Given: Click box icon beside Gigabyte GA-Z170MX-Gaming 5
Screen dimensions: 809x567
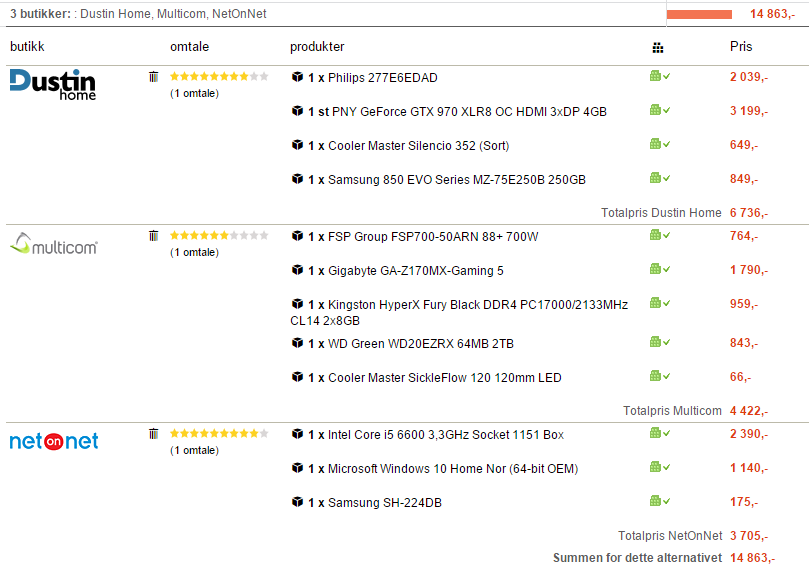Looking at the screenshot, I should coord(297,270).
